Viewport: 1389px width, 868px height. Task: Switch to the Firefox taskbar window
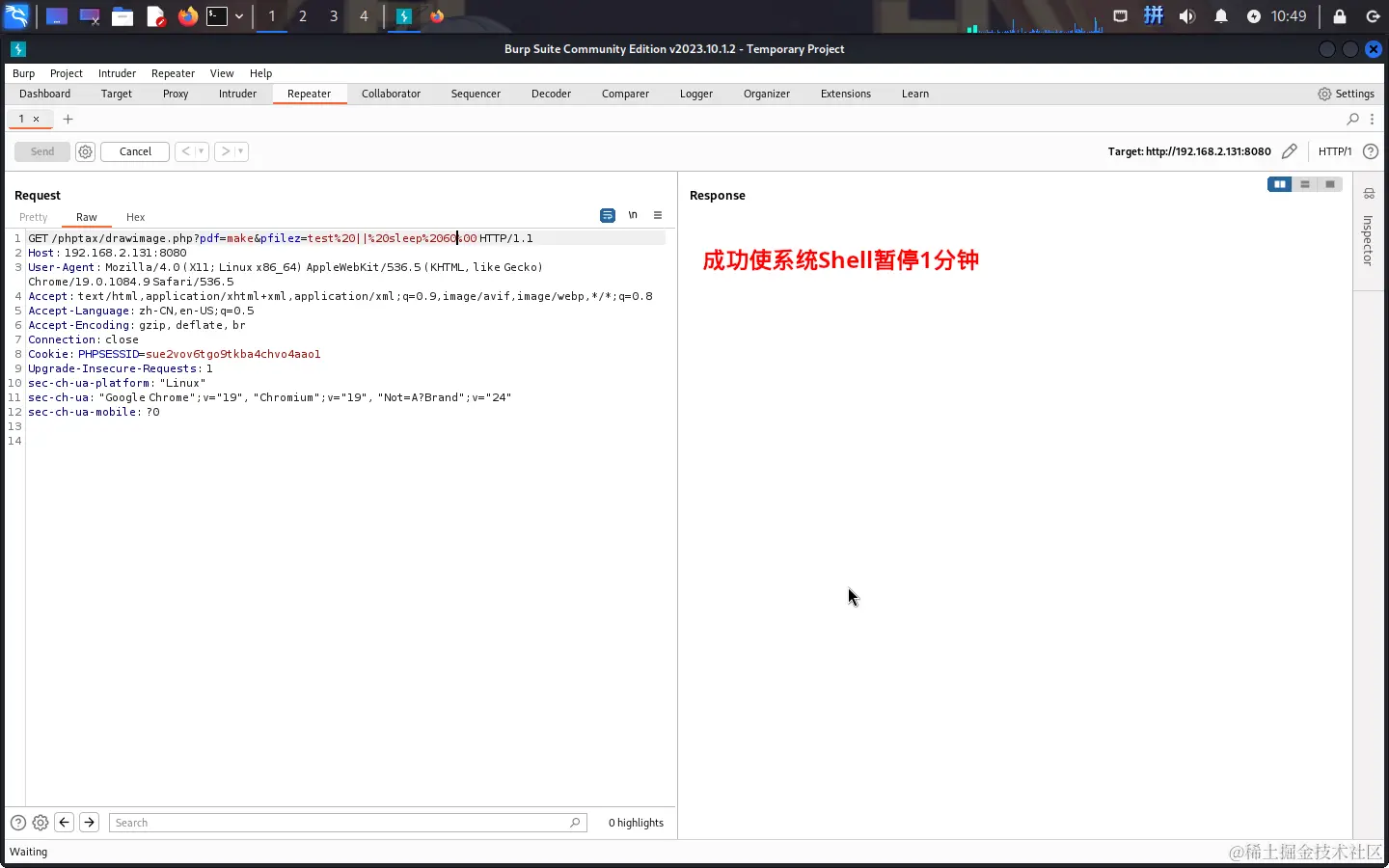tap(437, 16)
